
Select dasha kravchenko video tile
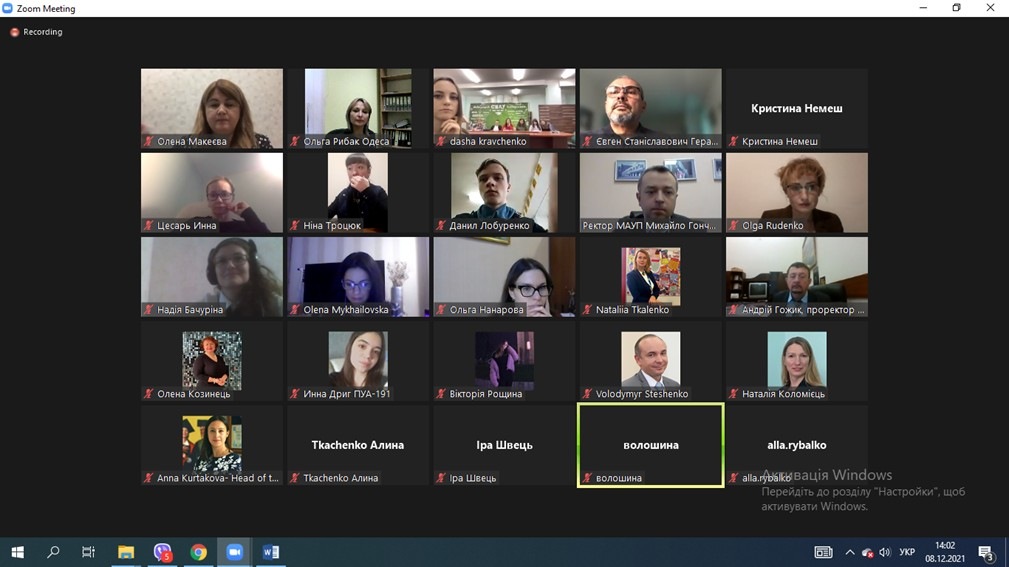click(x=504, y=109)
